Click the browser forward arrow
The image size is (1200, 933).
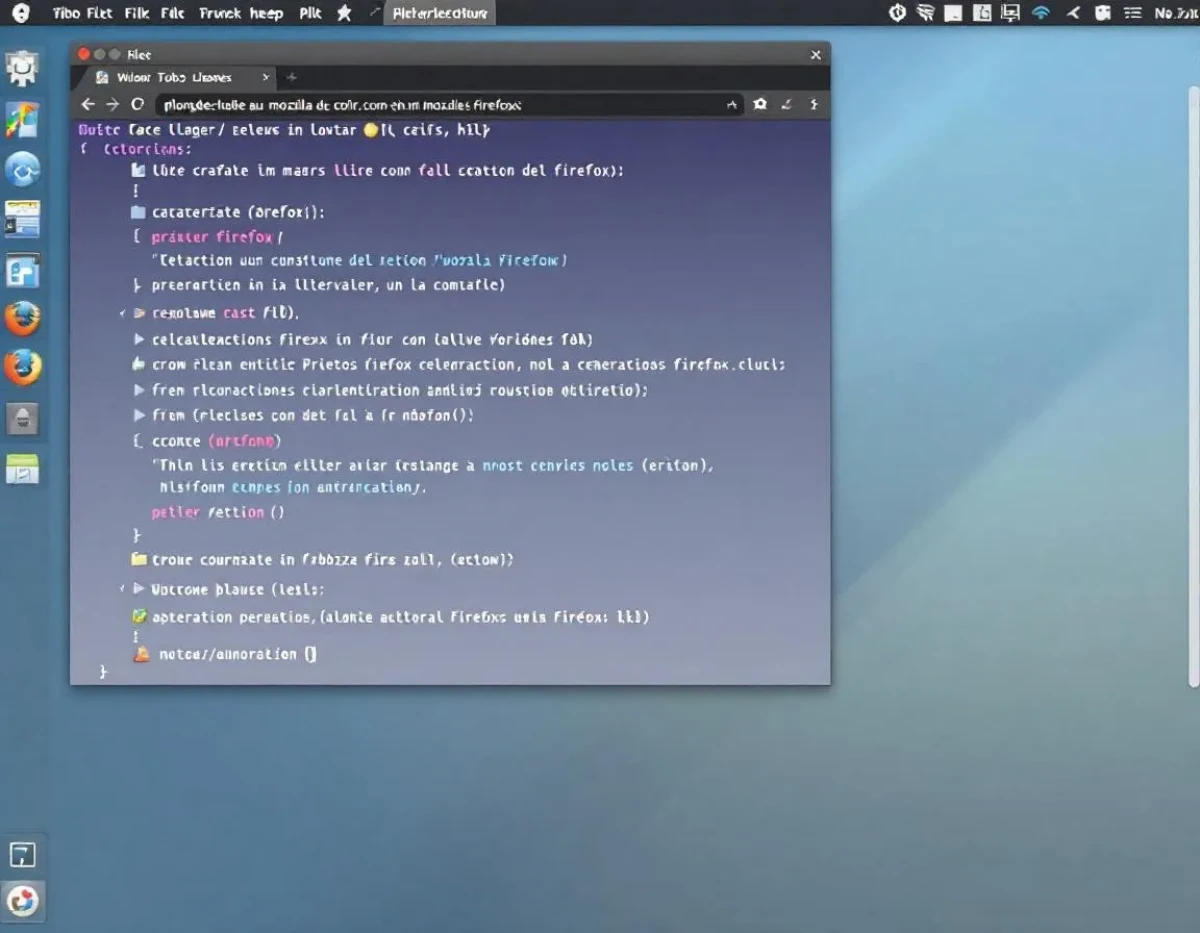coord(112,104)
